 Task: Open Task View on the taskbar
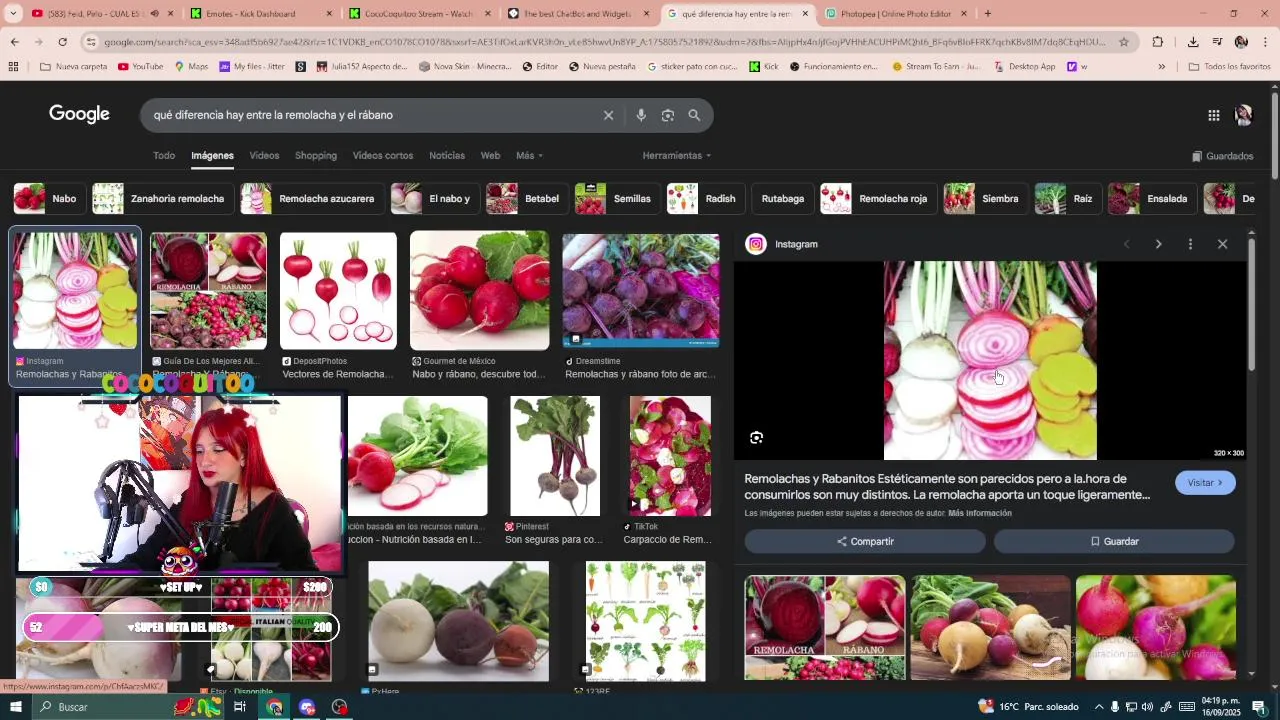pyautogui.click(x=240, y=707)
